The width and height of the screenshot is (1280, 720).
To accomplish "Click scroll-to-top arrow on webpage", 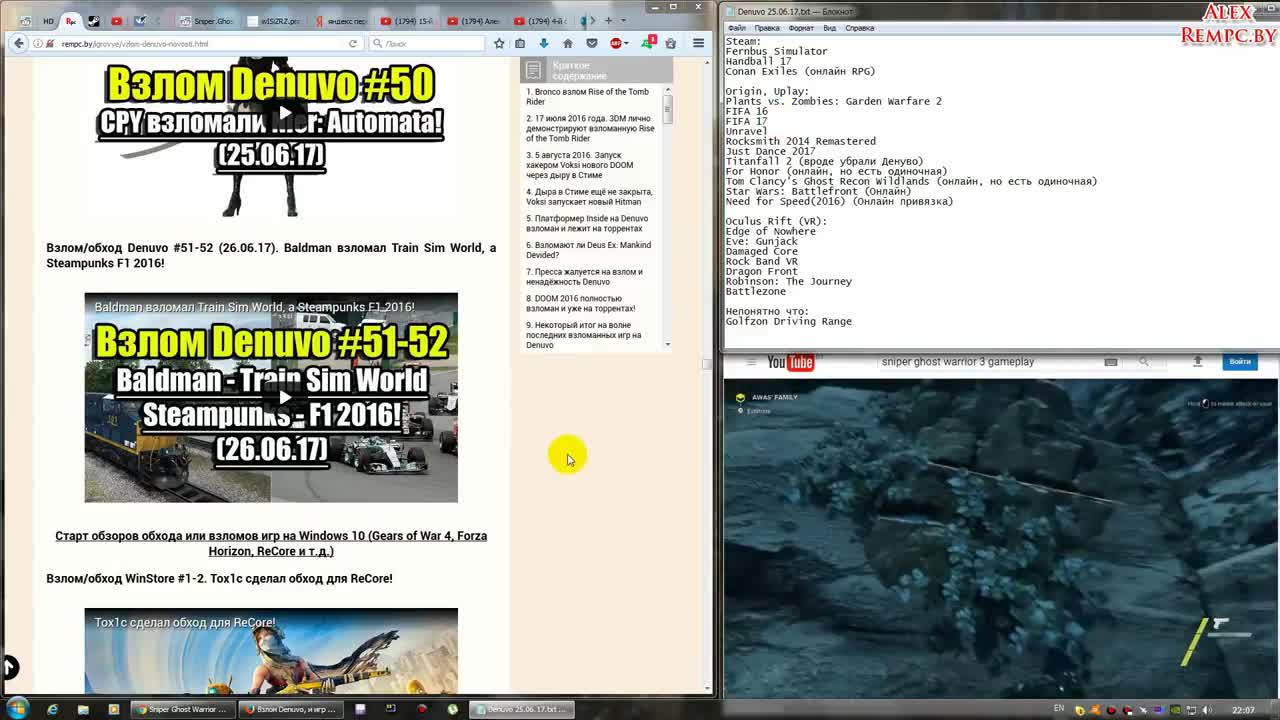I will 8,667.
